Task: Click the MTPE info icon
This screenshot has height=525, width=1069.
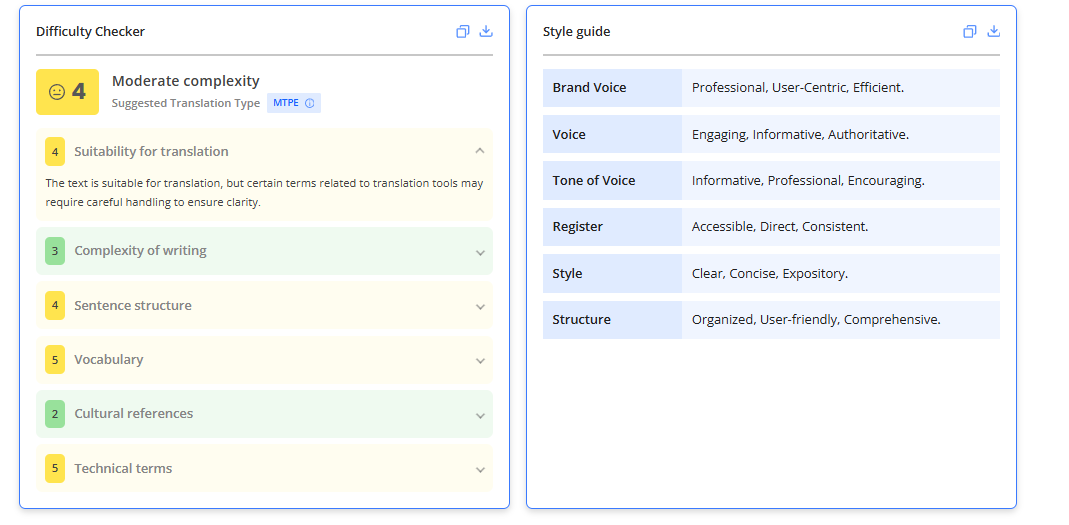Action: click(310, 104)
